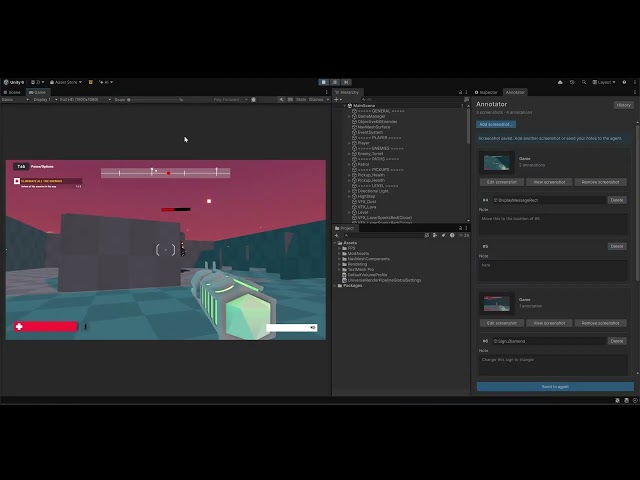This screenshot has width=640, height=480.
Task: Collapse the MainScene root node
Action: (345, 106)
